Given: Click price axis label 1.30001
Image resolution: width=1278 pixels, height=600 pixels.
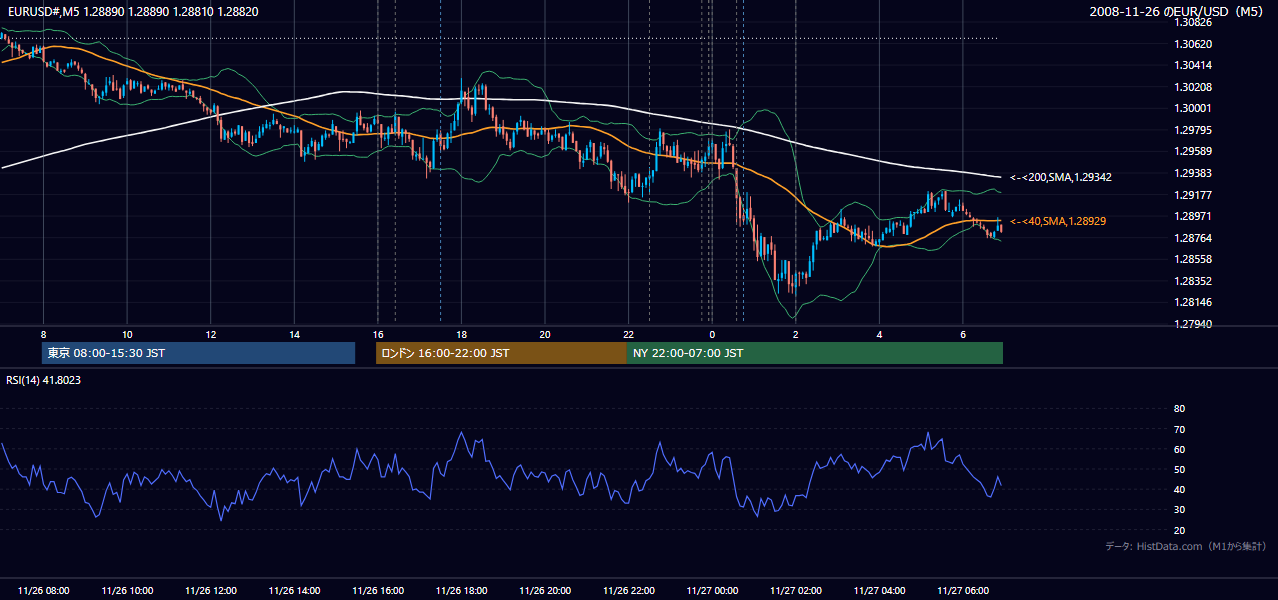Looking at the screenshot, I should [1194, 108].
